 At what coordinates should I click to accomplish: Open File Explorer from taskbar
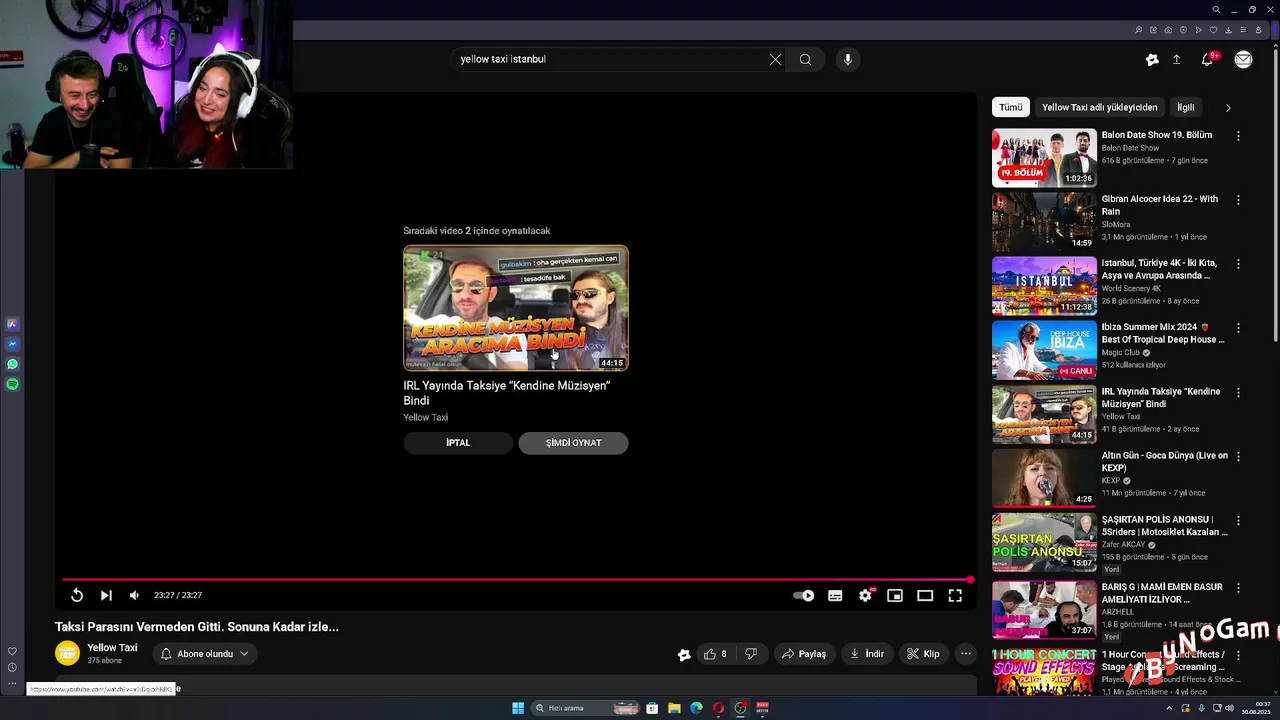[674, 708]
